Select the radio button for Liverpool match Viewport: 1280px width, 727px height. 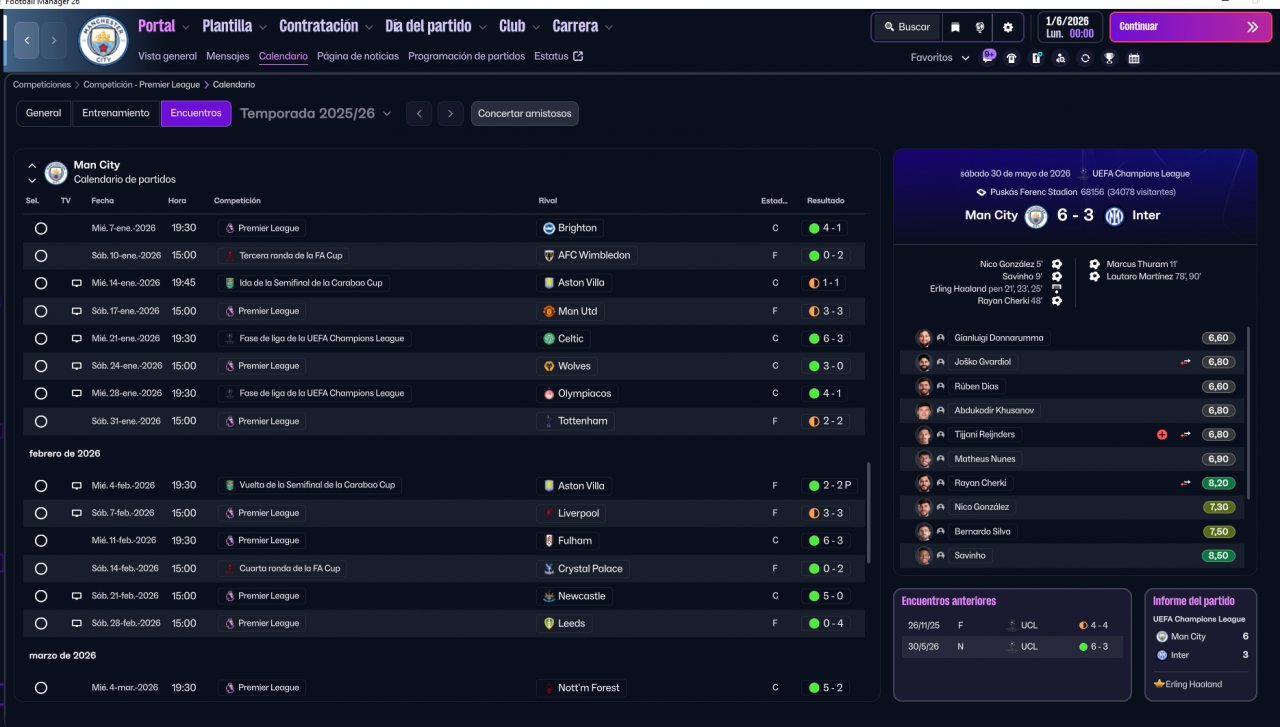pyautogui.click(x=41, y=513)
